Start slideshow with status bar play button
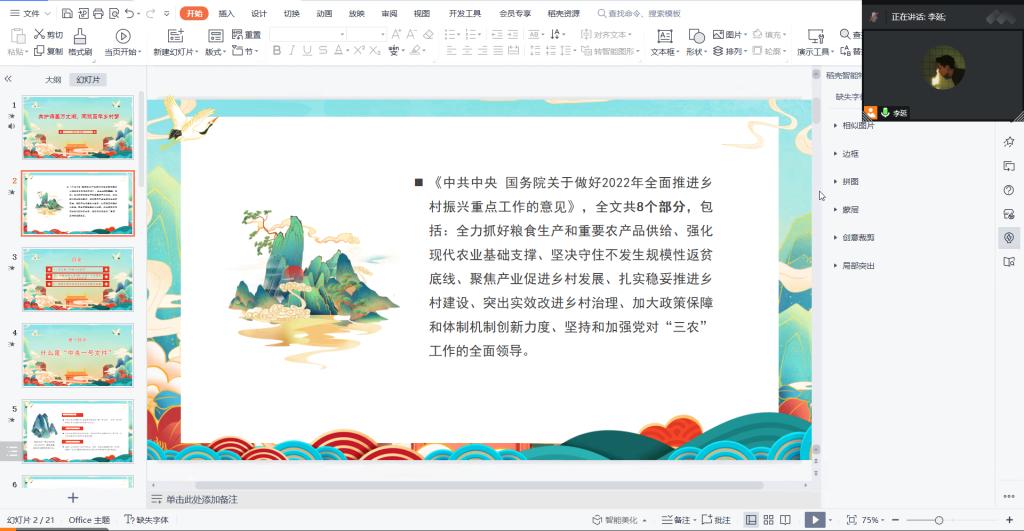 pyautogui.click(x=816, y=520)
